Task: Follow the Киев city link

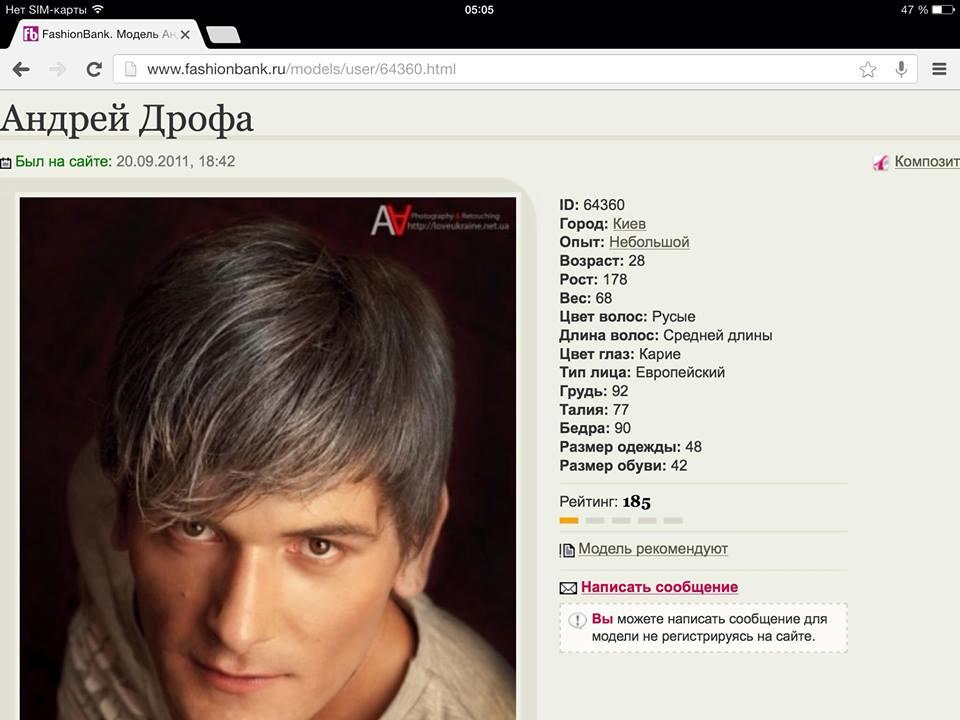Action: tap(629, 223)
